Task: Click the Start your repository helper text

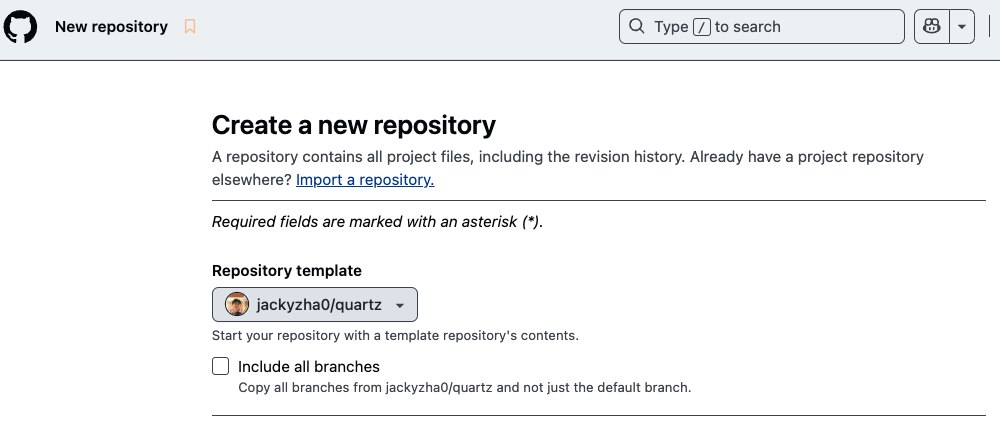Action: point(395,335)
